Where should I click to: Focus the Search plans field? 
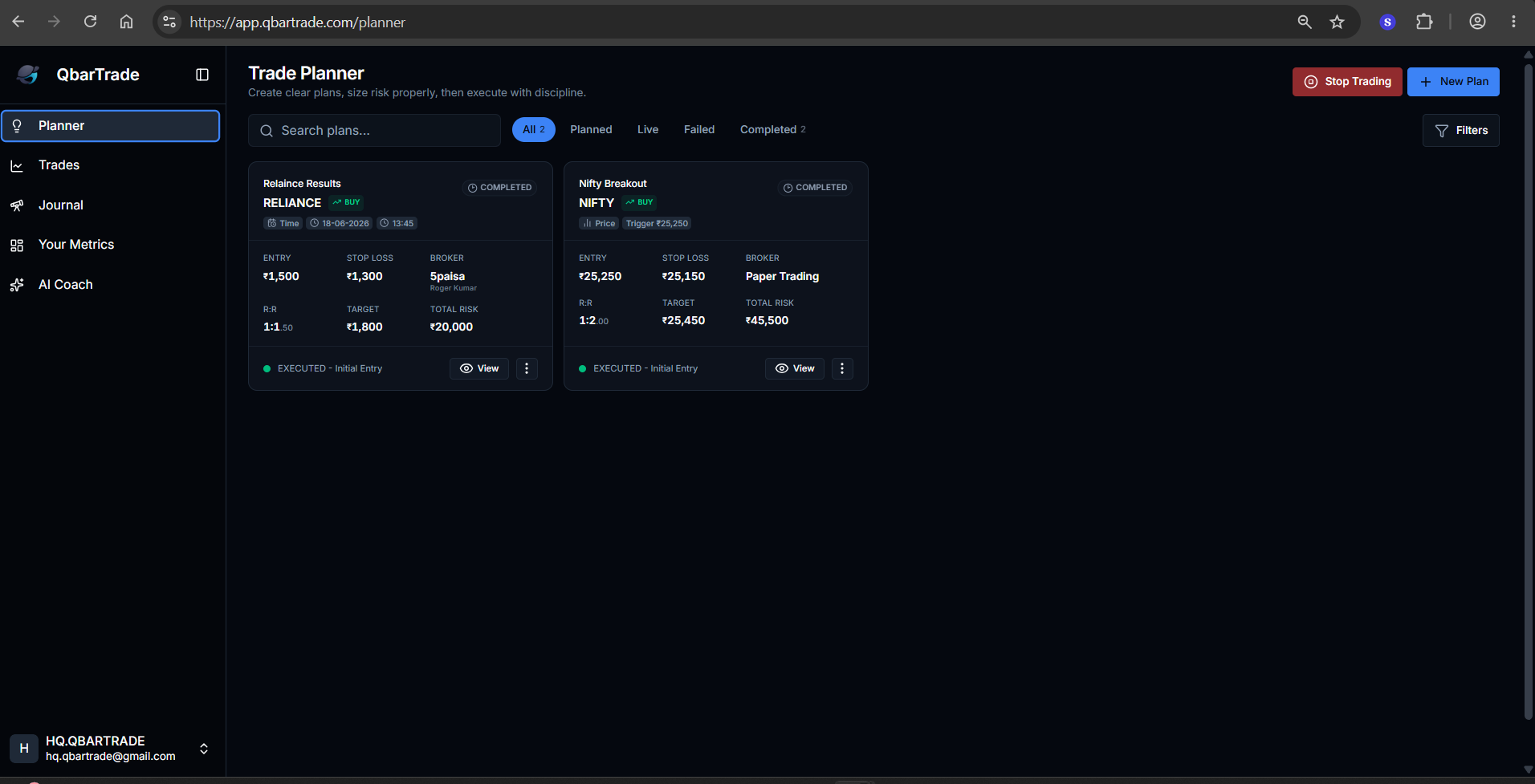374,130
